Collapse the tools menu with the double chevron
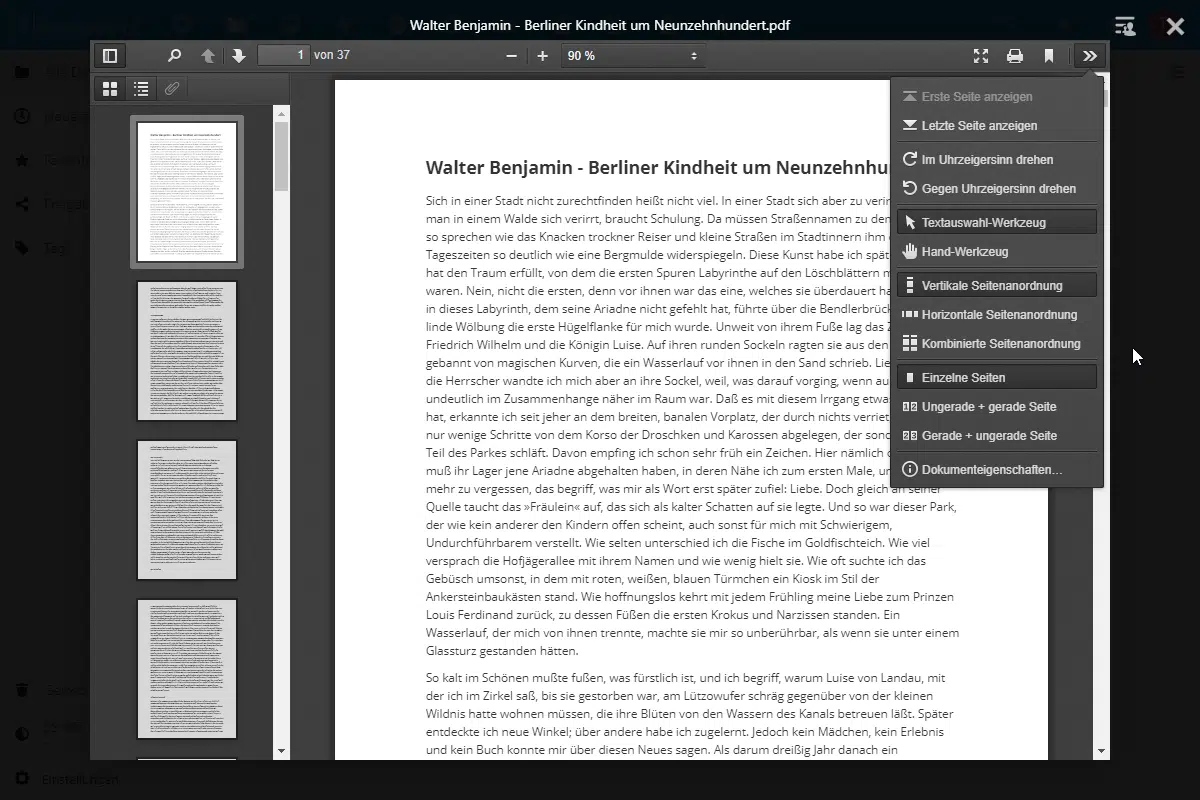The image size is (1200, 800). coord(1090,56)
